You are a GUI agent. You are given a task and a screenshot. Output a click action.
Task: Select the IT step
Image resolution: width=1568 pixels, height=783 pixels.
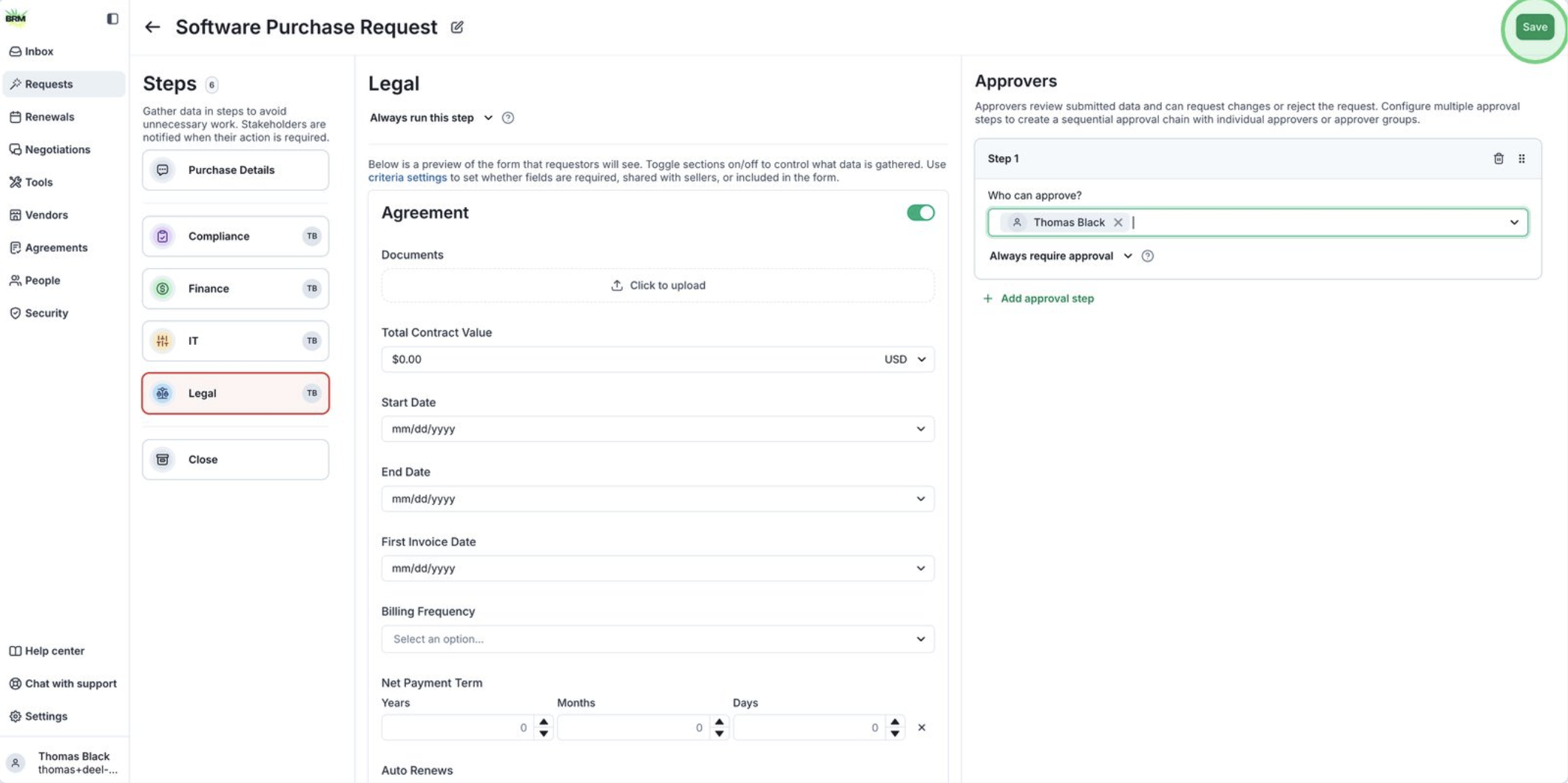tap(235, 341)
